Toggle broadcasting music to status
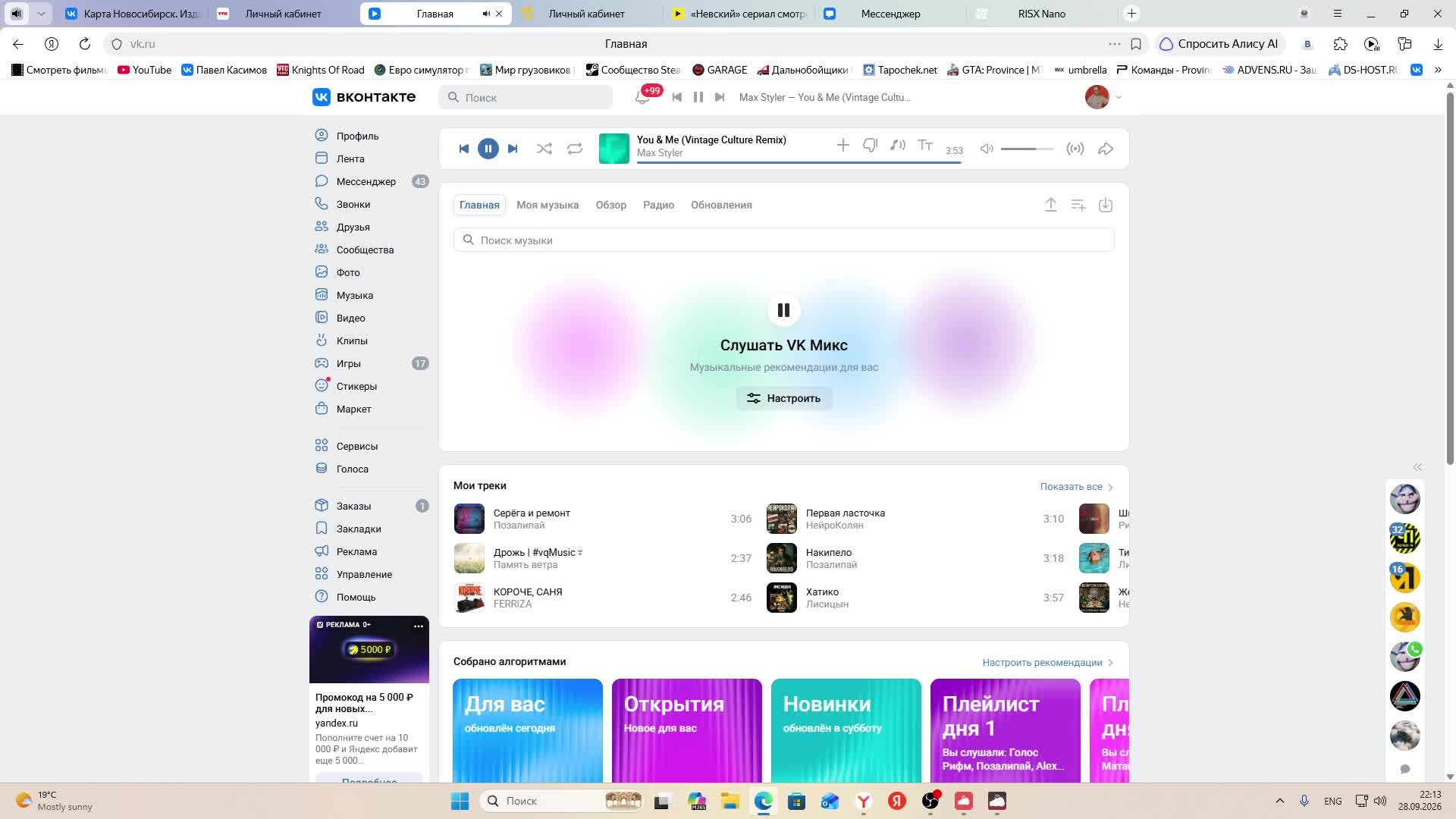 (x=1075, y=149)
